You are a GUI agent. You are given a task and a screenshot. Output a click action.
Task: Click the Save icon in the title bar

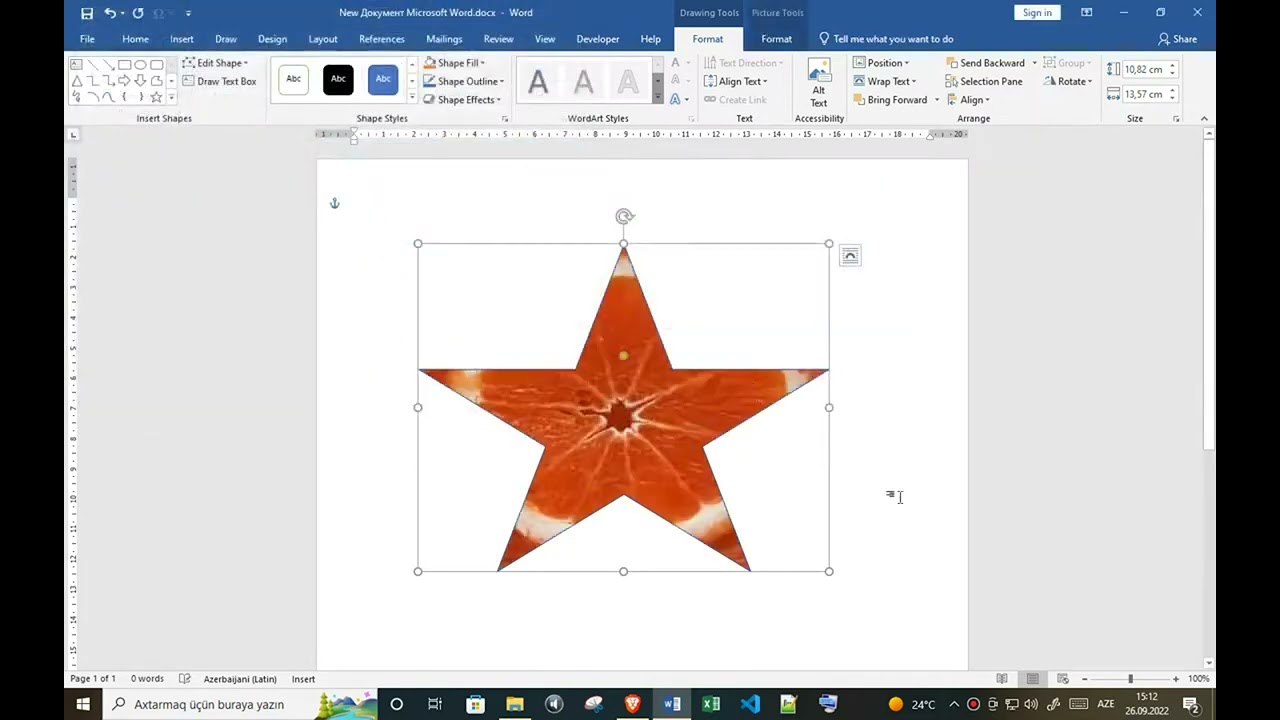point(87,13)
